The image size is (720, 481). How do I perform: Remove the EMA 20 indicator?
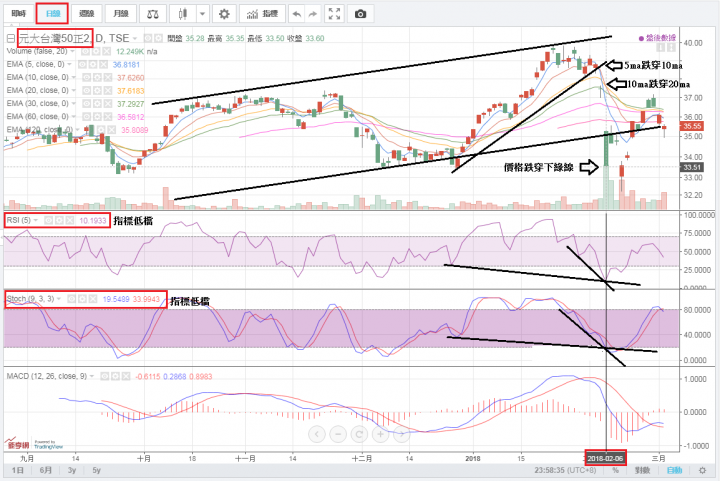107,90
